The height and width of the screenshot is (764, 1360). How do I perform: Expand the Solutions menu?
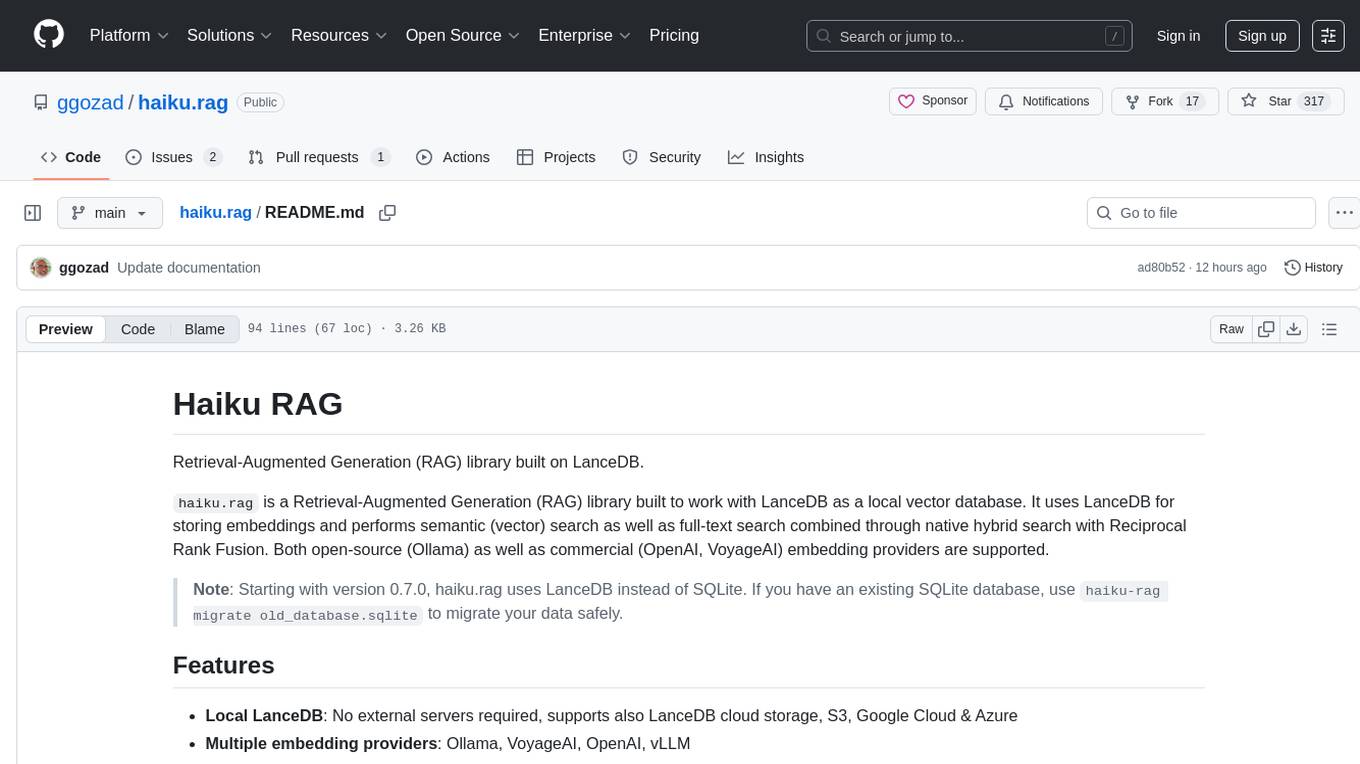pos(230,35)
